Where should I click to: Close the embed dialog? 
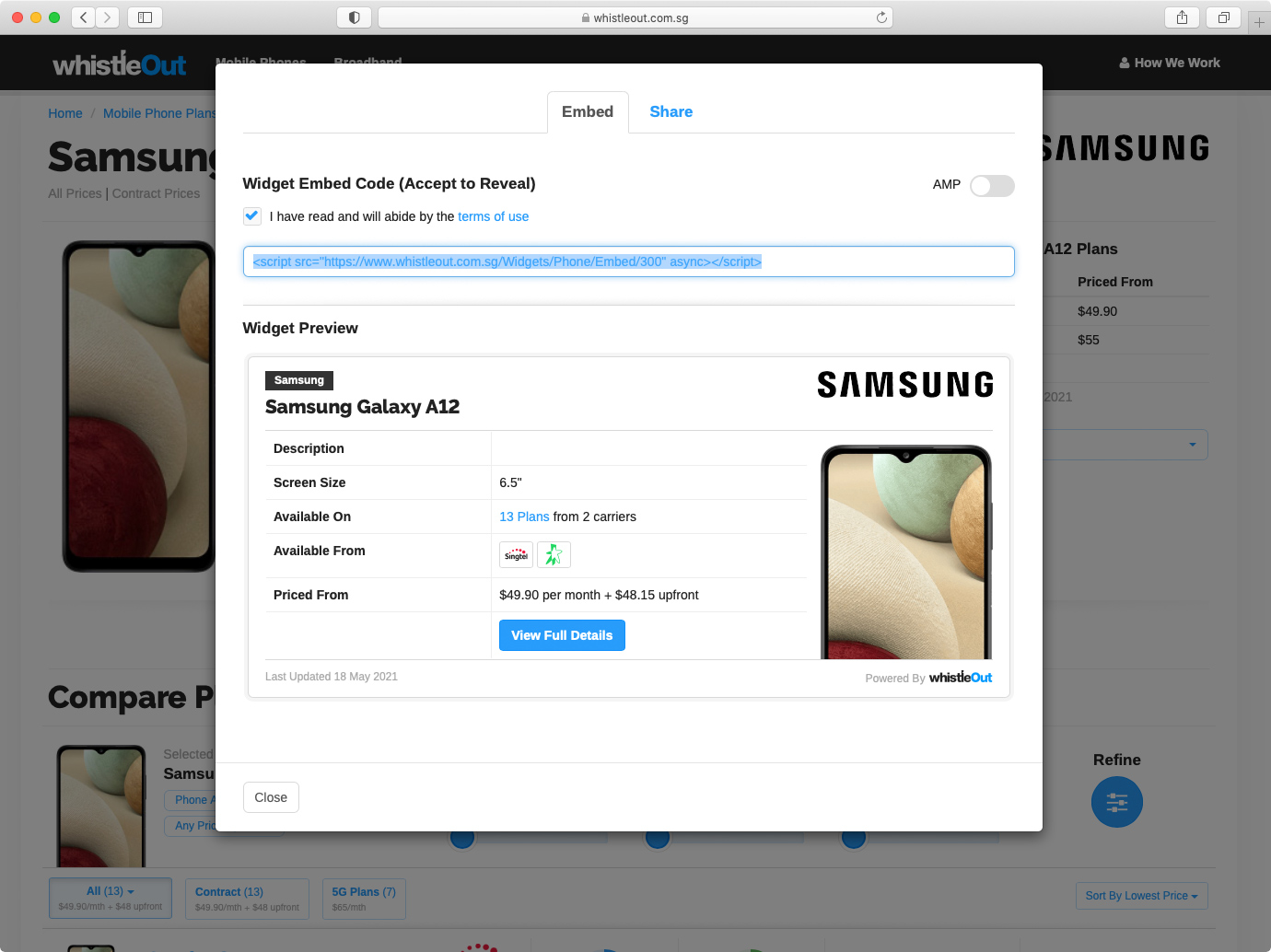271,797
